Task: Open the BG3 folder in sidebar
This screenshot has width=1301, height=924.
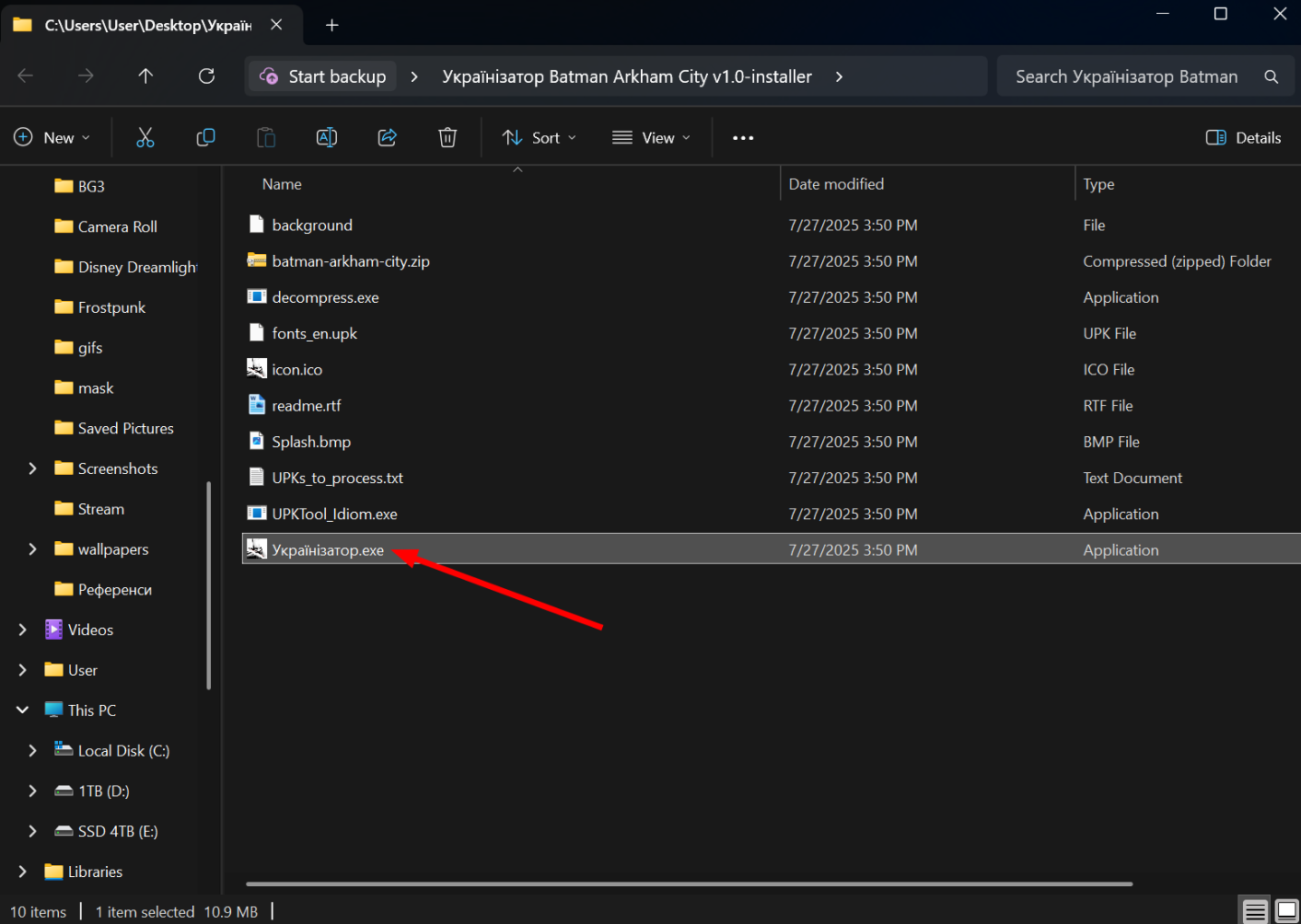Action: [x=80, y=186]
